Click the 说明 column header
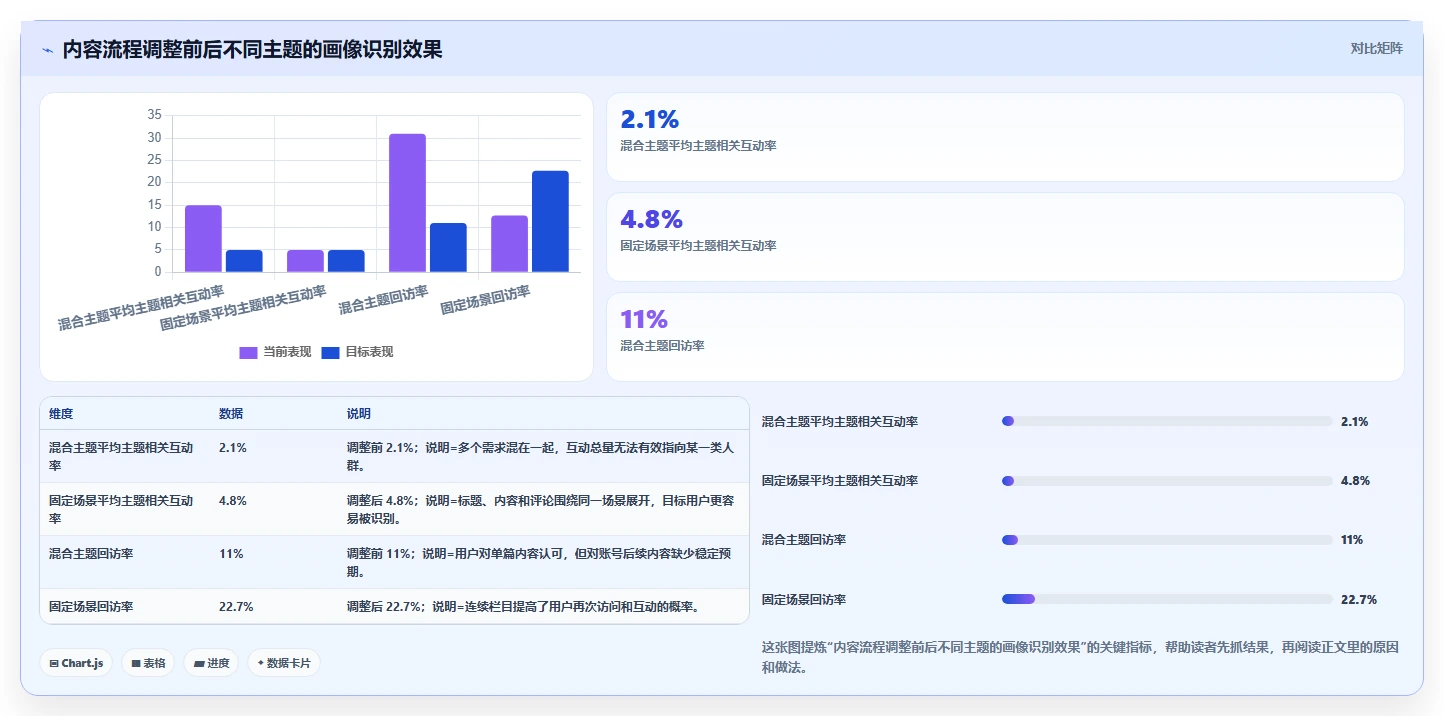Screen dimensions: 1444x716 [359, 414]
